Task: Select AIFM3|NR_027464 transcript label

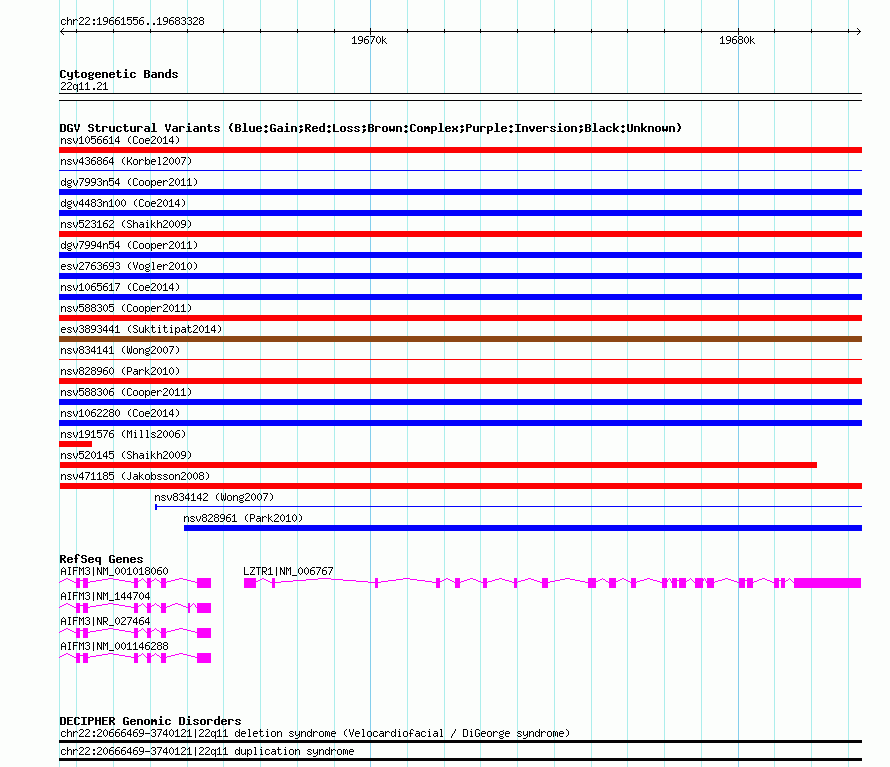Action: tap(105, 621)
